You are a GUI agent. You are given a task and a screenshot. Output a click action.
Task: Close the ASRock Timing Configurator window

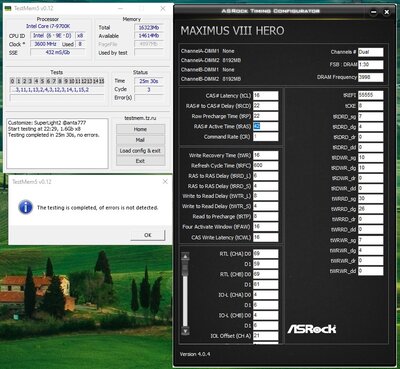386,12
